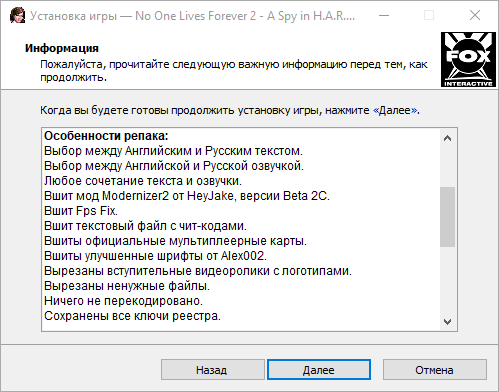Click scrollbar track below the thumb
The width and height of the screenshot is (499, 392).
click(x=447, y=280)
